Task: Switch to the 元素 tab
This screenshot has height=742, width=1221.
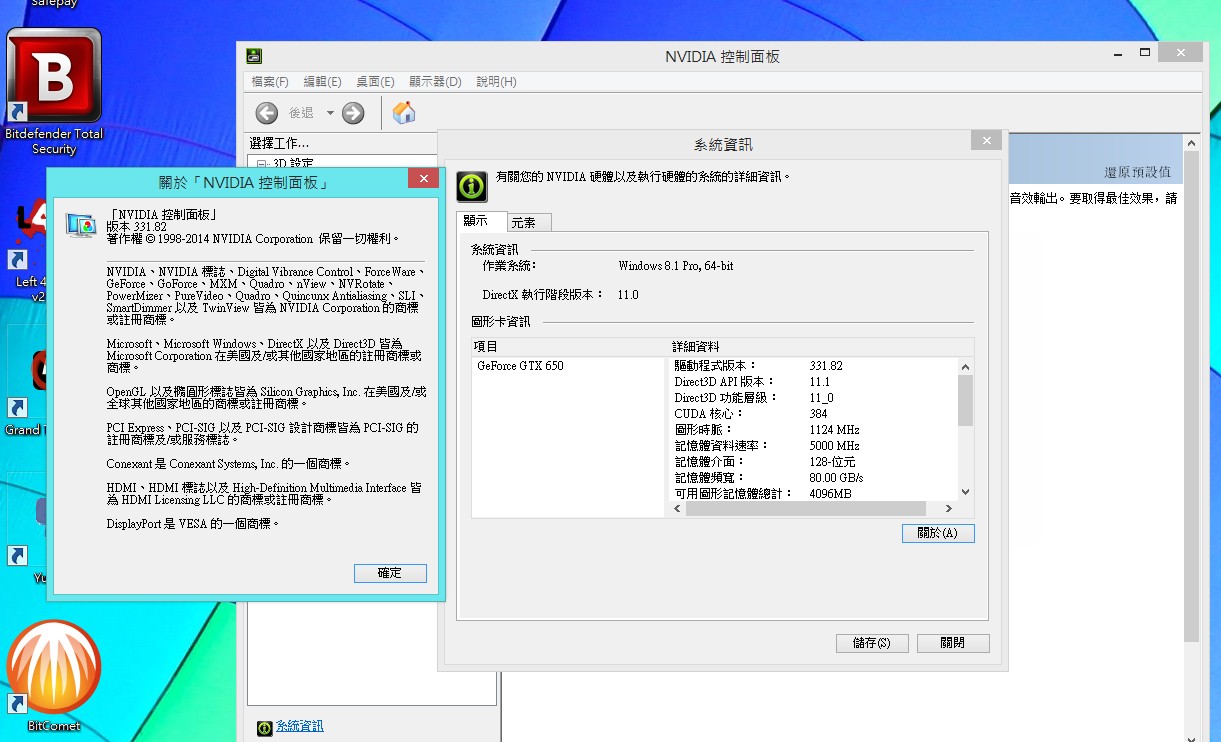Action: (x=528, y=223)
